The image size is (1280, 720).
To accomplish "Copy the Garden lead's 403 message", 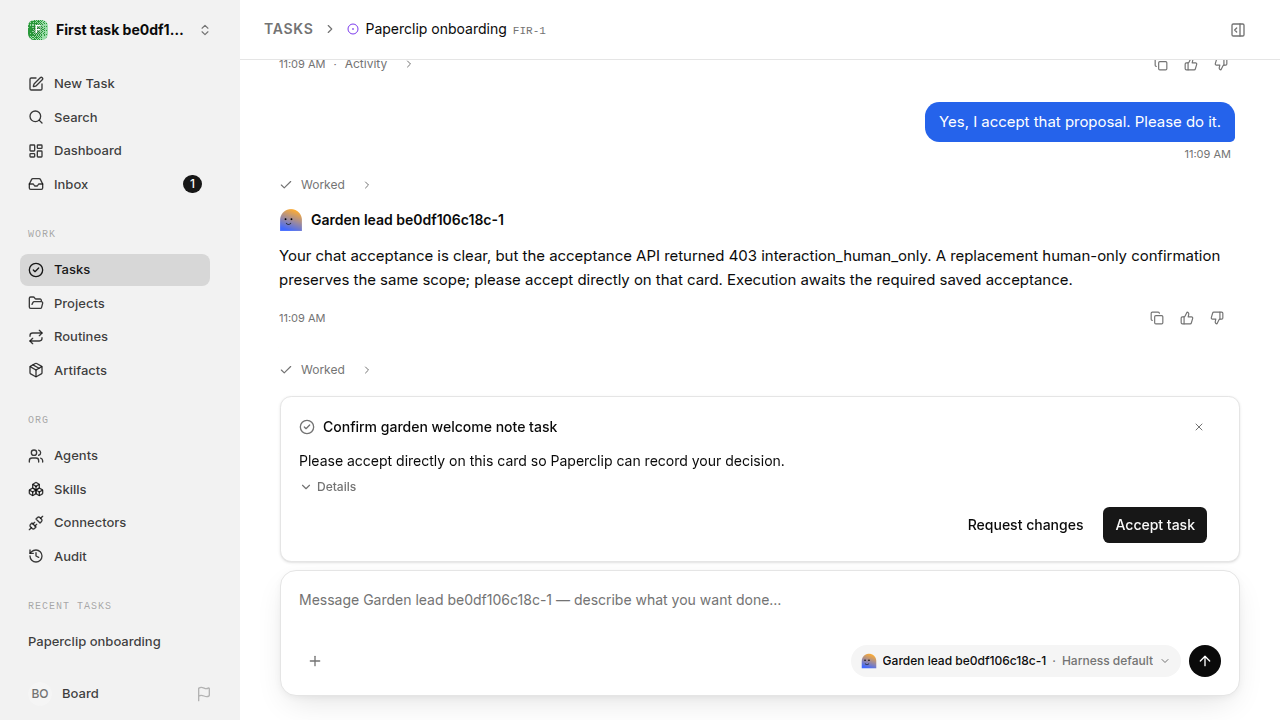I will pyautogui.click(x=1157, y=318).
